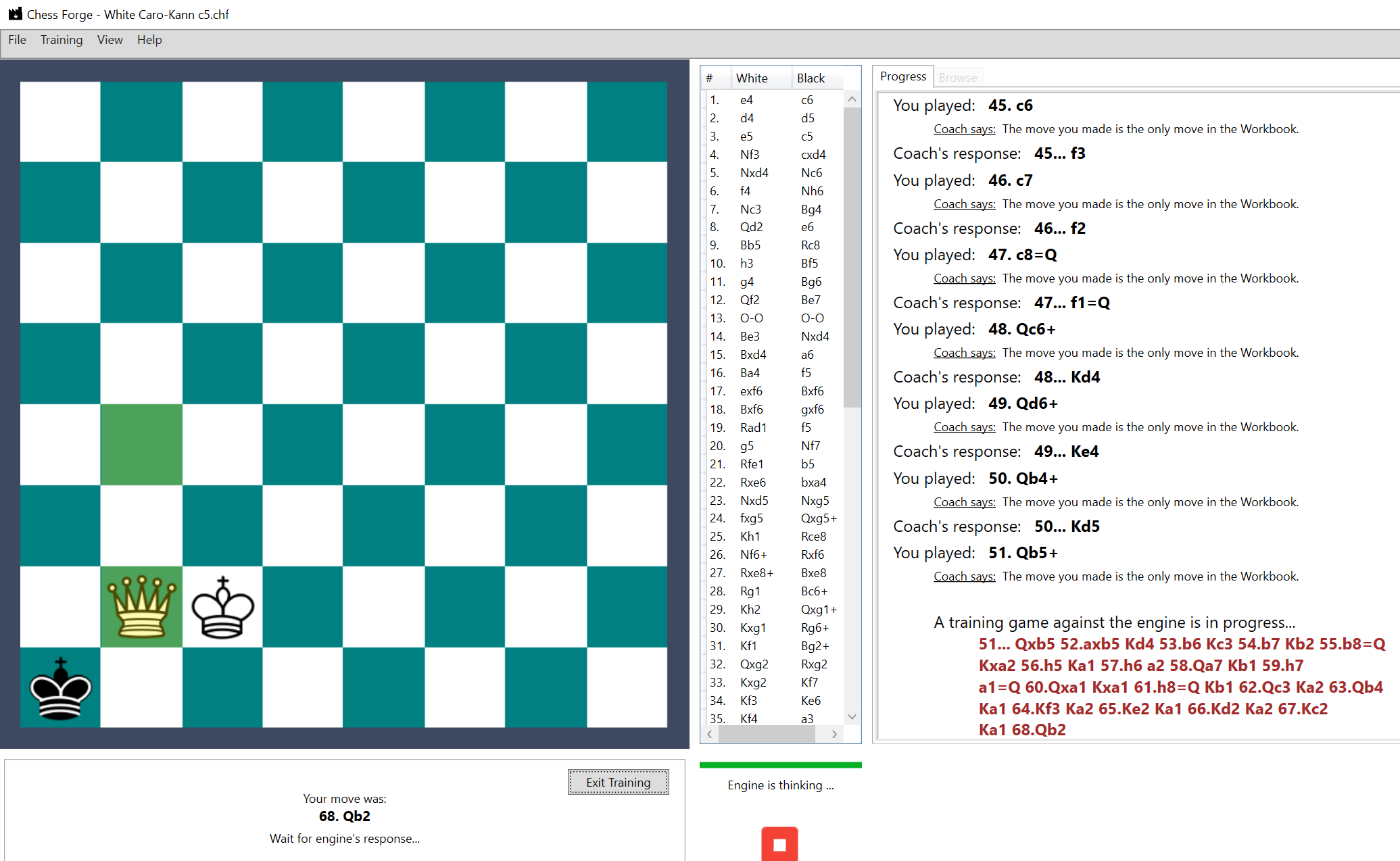Open the Coach says link after 45. c6
The image size is (1400, 861).
(964, 128)
